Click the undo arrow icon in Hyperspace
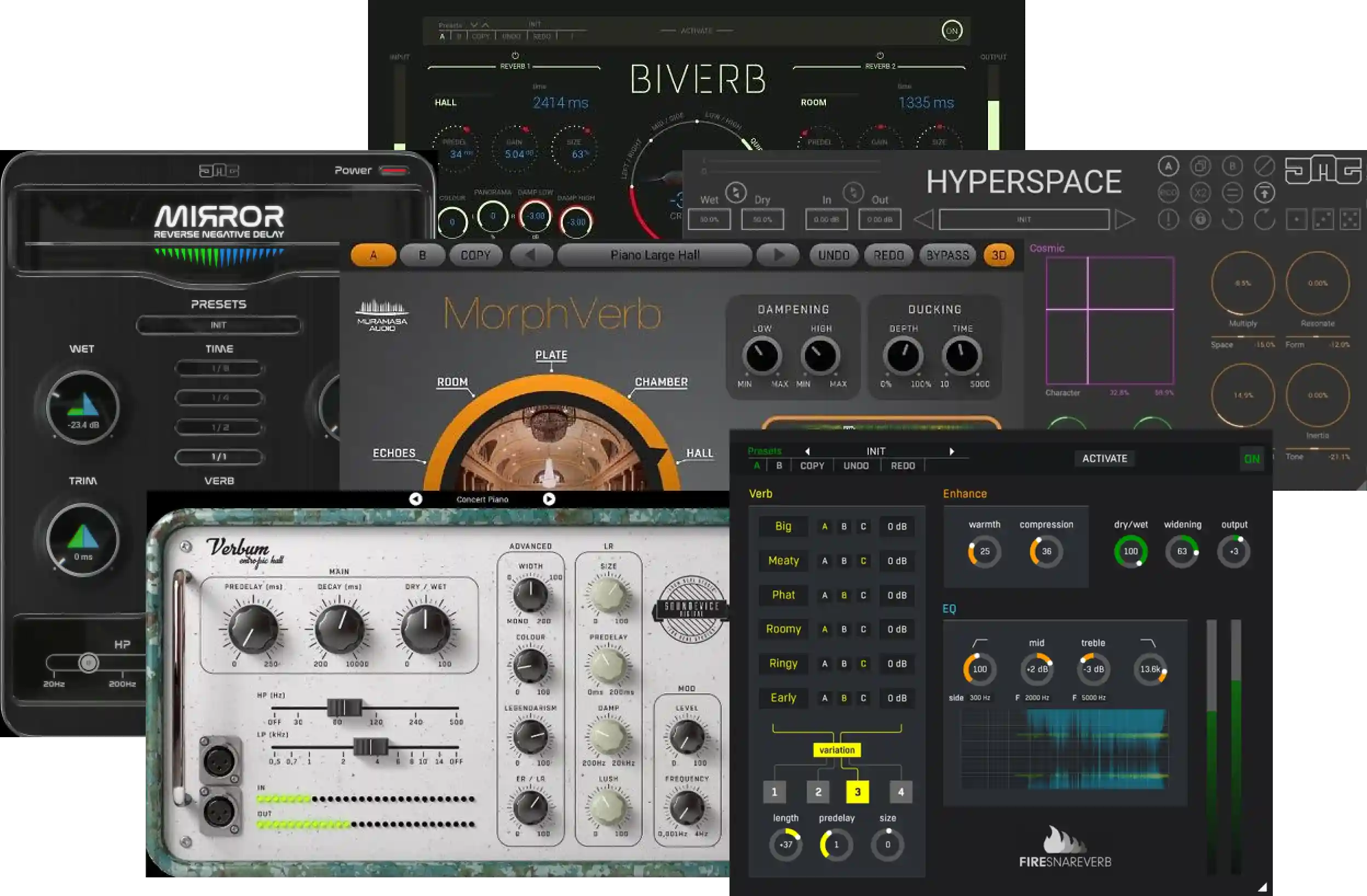Screen dimensions: 1367x896 [1232, 220]
